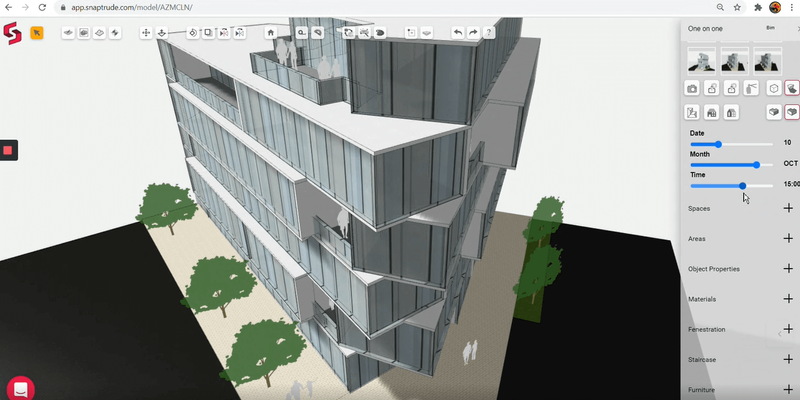The width and height of the screenshot is (800, 400).
Task: Click the home view icon
Action: [270, 32]
